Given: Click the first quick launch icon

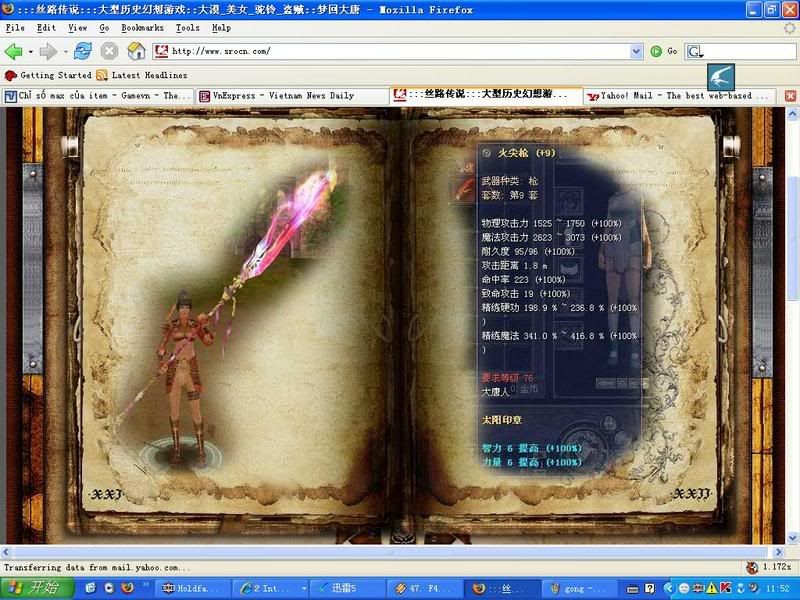Looking at the screenshot, I should pyautogui.click(x=91, y=588).
